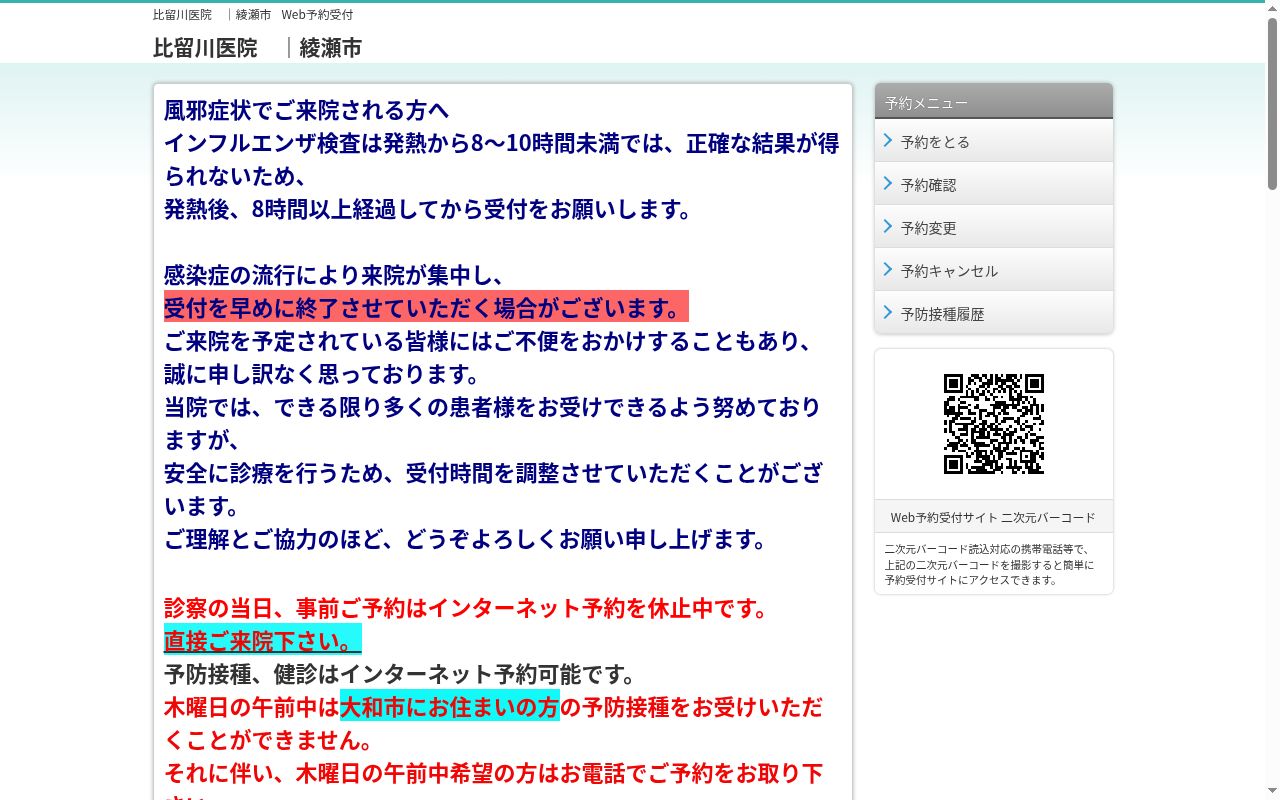Select 予約変更 in the reservation menu
The image size is (1280, 800).
993,227
